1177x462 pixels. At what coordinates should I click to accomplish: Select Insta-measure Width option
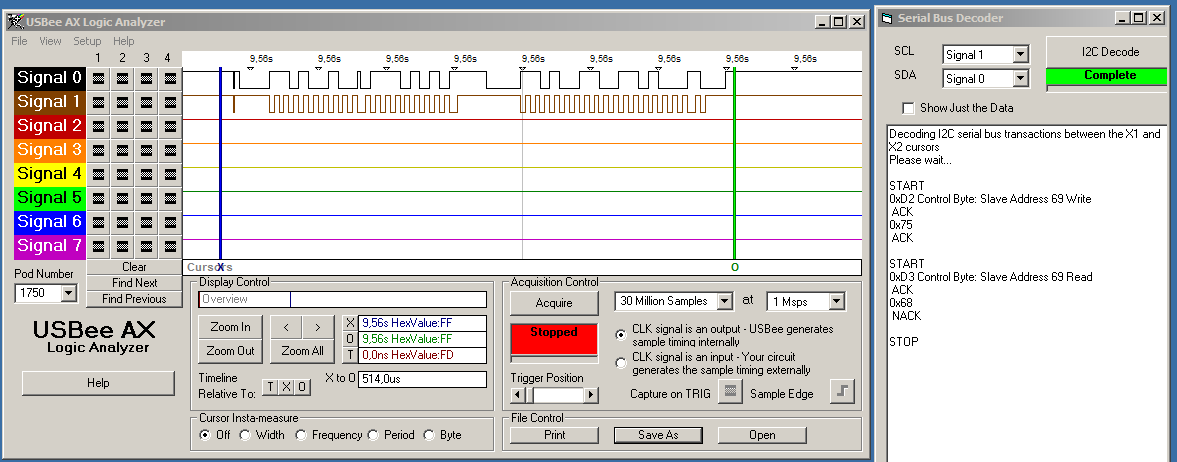tap(245, 435)
